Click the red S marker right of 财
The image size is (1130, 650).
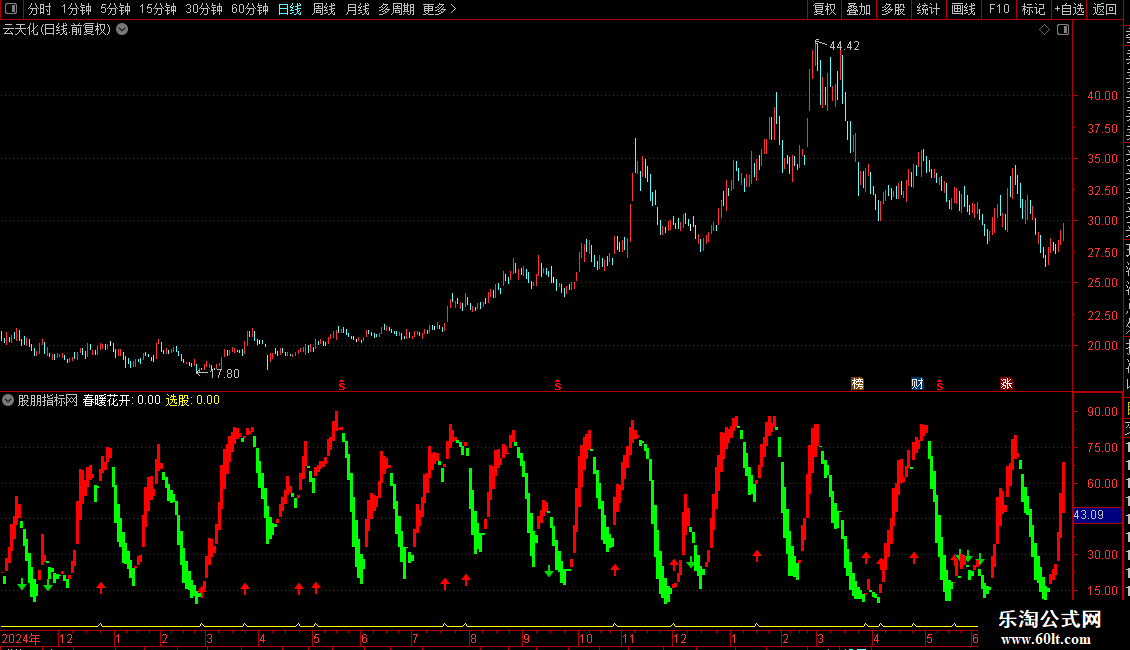940,386
